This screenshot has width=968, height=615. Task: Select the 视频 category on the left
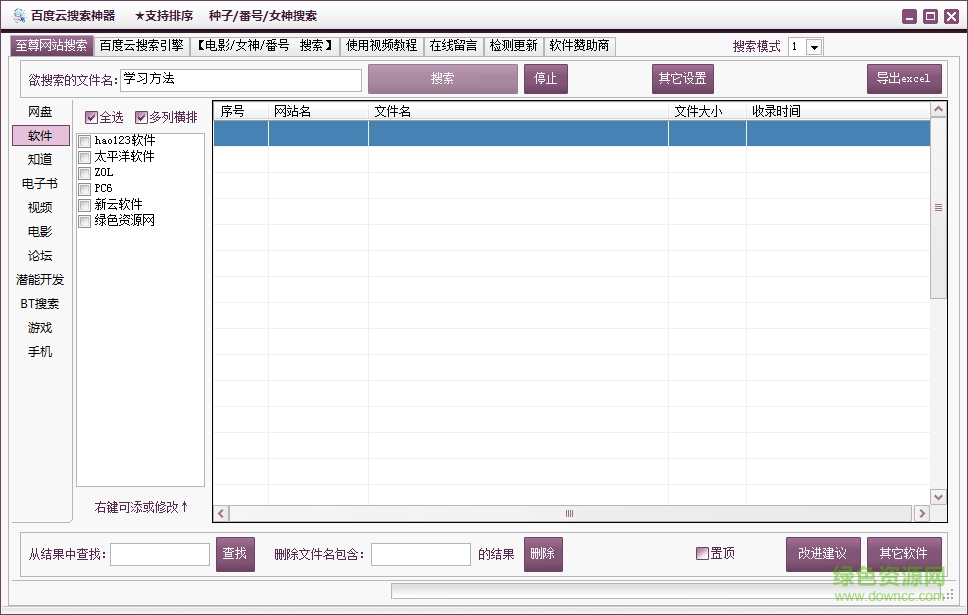point(39,207)
